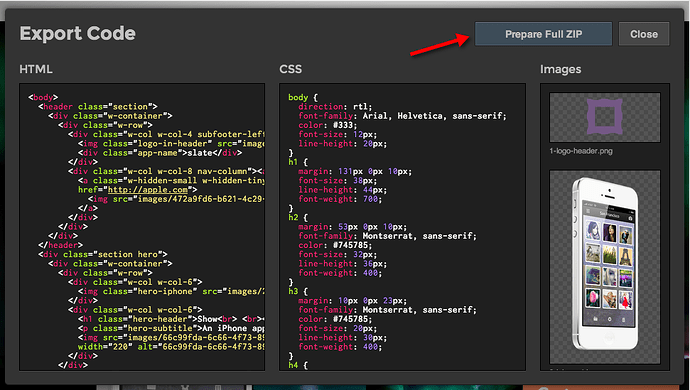Click the header class="section" line
Viewport: 690px width, 390px height.
tap(98, 107)
